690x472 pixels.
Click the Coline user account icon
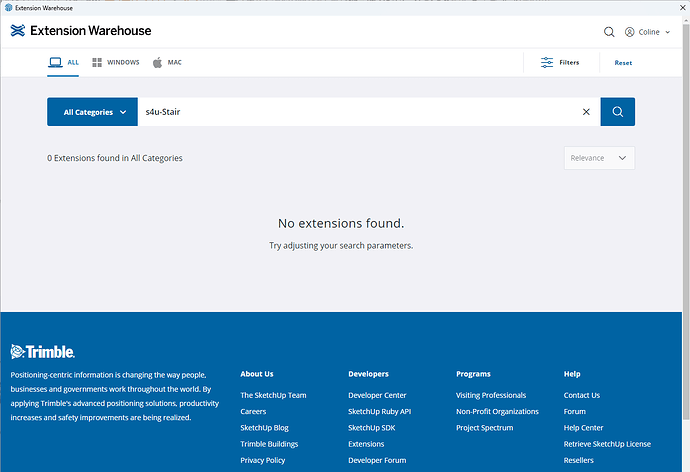[x=630, y=32]
